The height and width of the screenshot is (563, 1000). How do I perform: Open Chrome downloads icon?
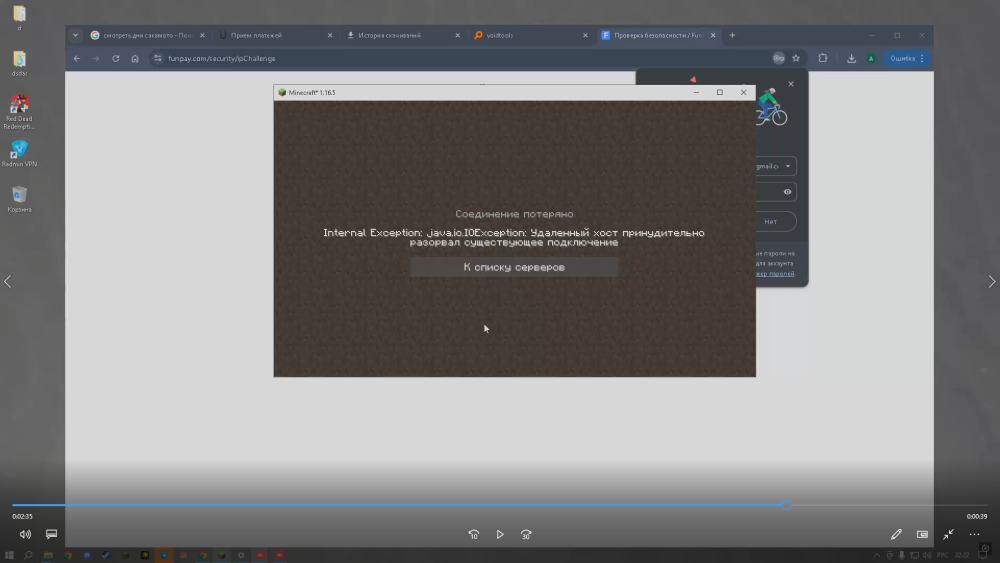851,58
